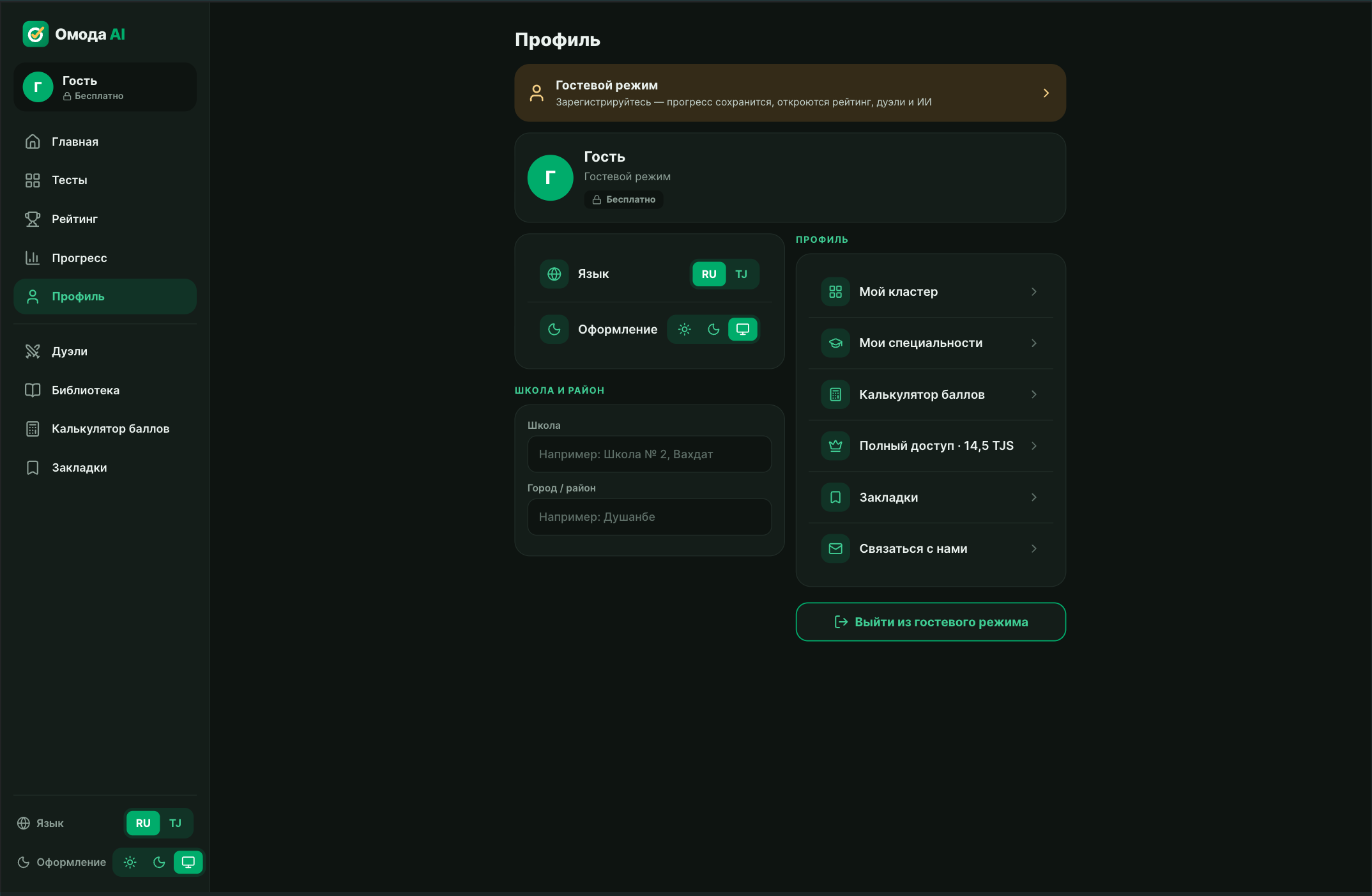
Task: Click the envelope icon for Связаться с нами
Action: [x=835, y=548]
